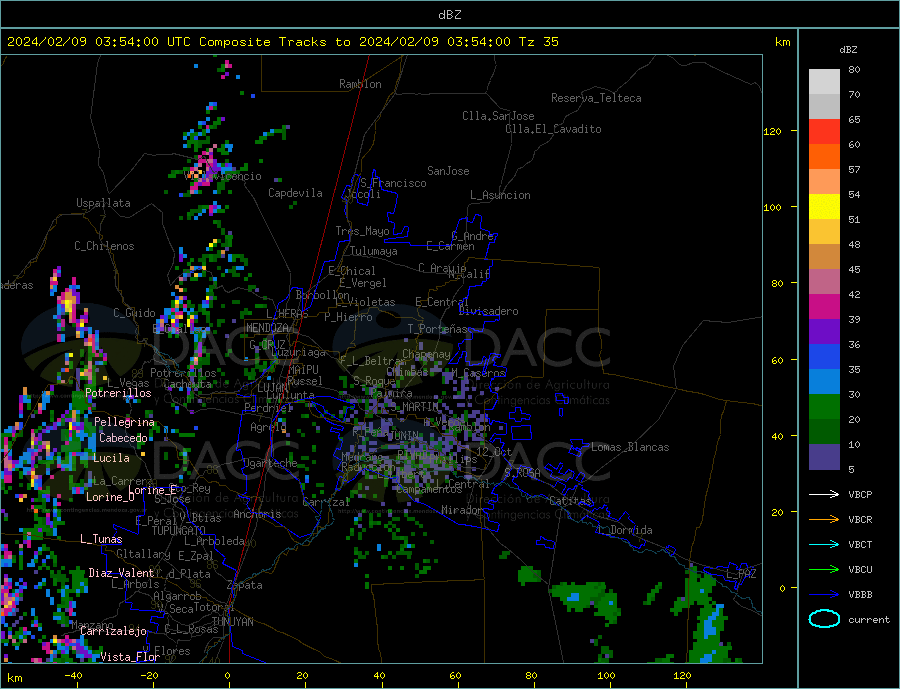Viewport: 900px width, 689px height.
Task: Pick the light gray 80-70 dBZ swatch
Action: pos(824,82)
